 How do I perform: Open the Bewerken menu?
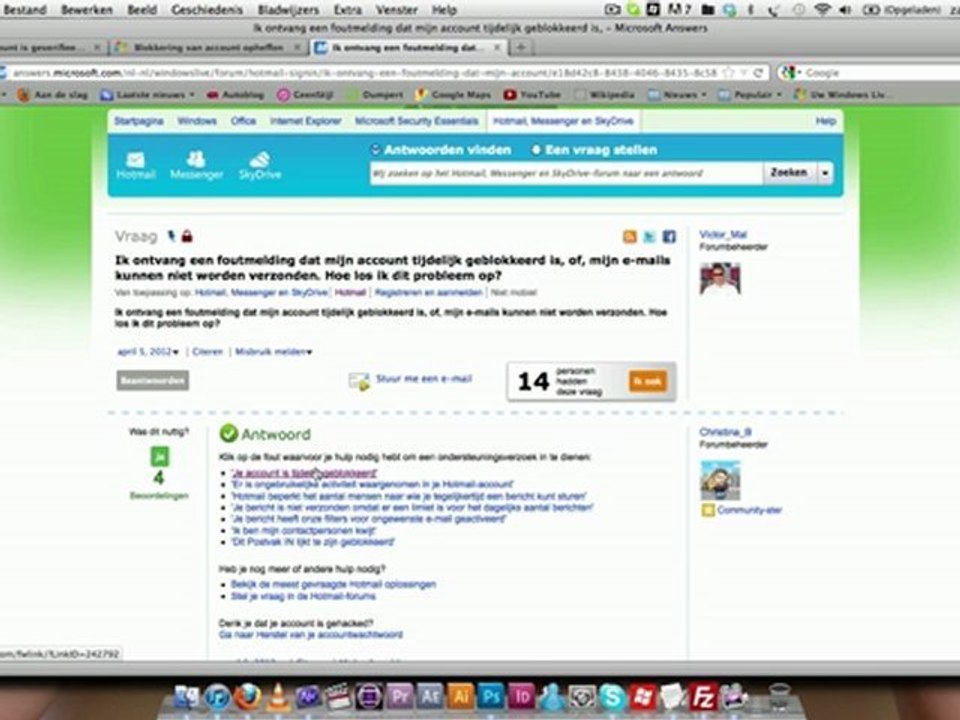point(87,10)
